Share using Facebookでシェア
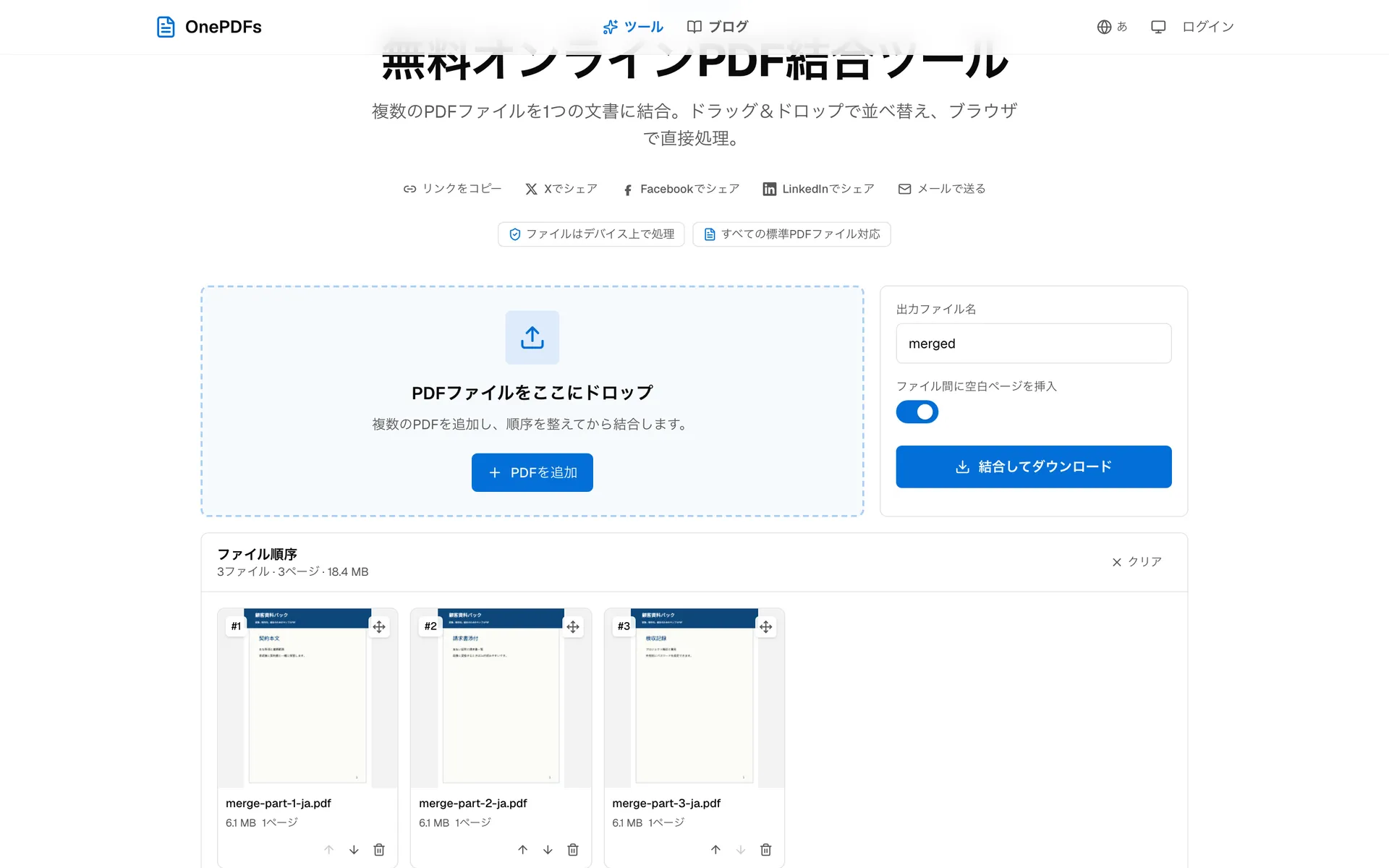Image resolution: width=1389 pixels, height=868 pixels. tap(680, 189)
